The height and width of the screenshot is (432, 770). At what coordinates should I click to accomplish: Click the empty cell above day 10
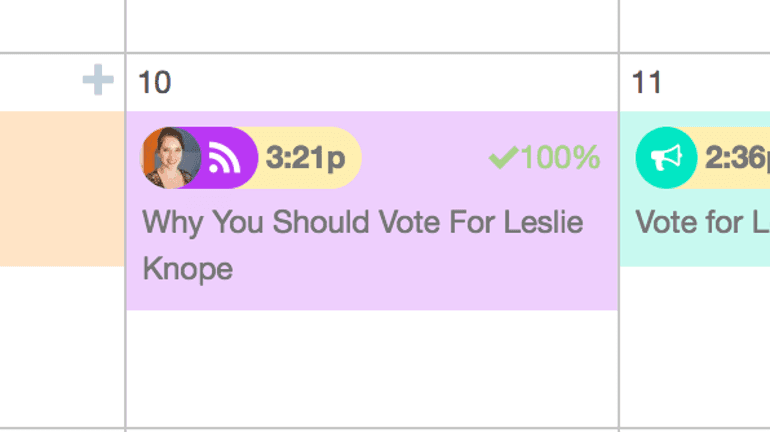(x=370, y=25)
